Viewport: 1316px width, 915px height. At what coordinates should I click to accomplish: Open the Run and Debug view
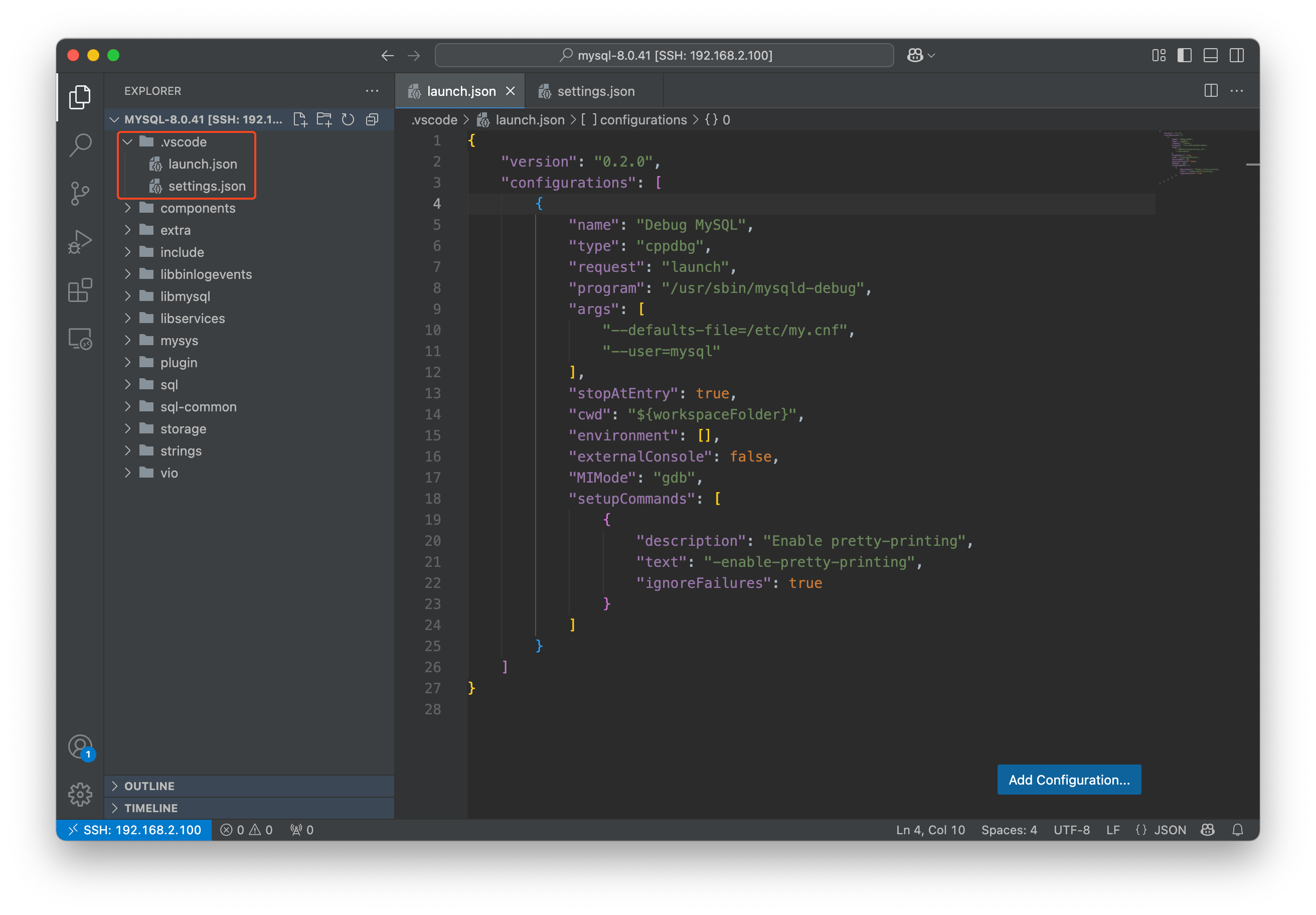80,241
